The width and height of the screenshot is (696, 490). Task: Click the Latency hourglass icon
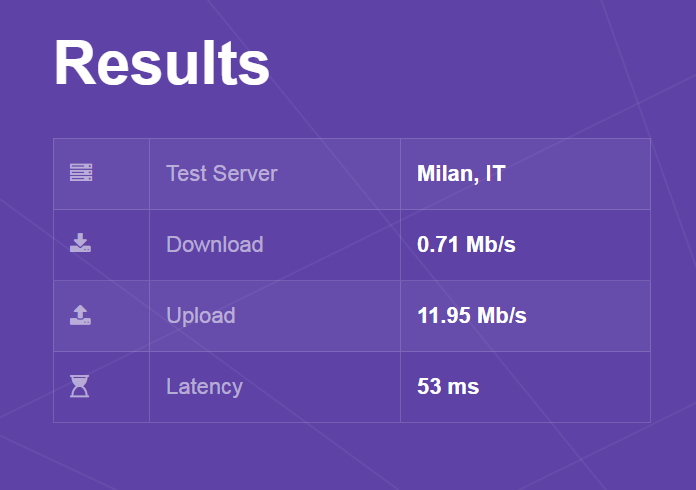[x=80, y=386]
